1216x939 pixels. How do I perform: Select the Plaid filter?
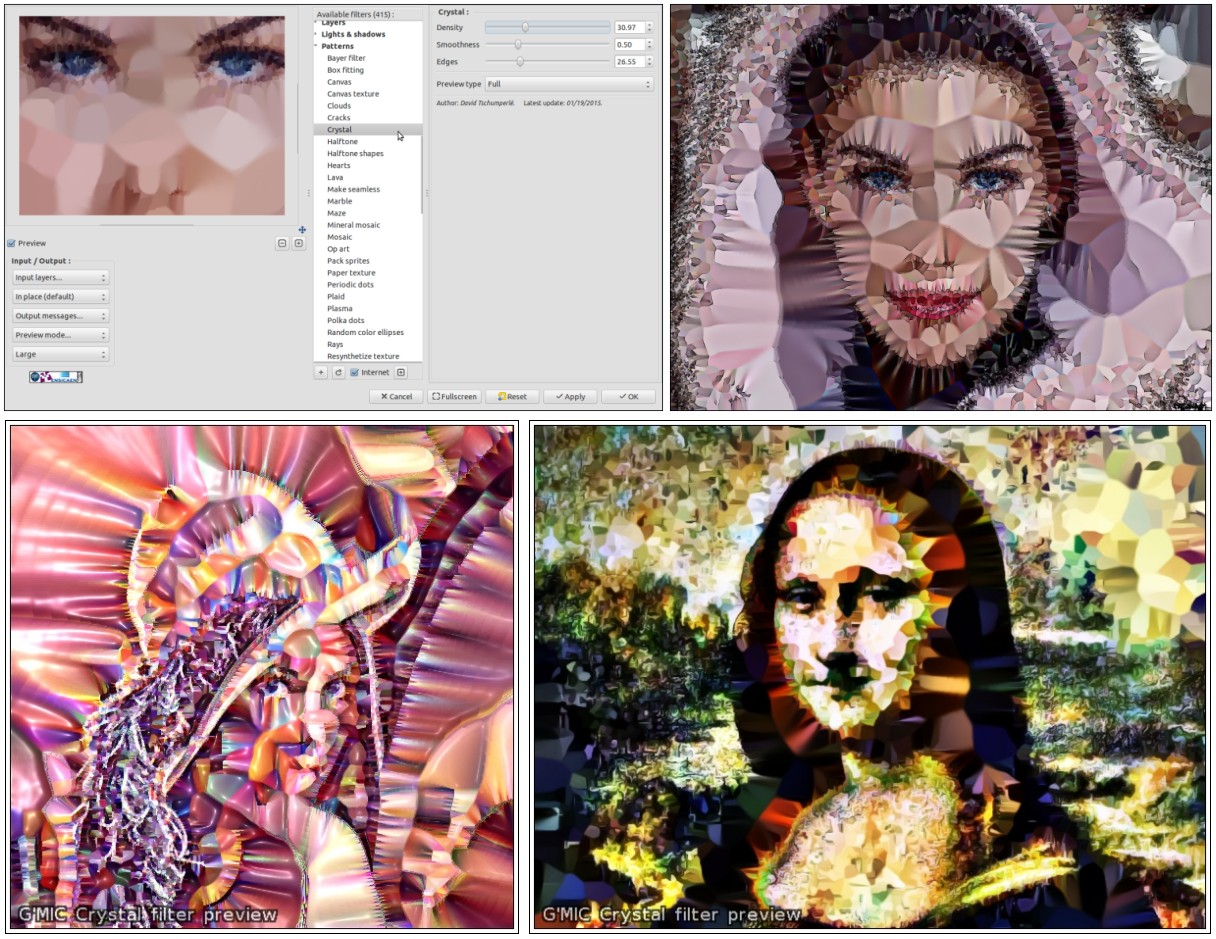point(336,297)
